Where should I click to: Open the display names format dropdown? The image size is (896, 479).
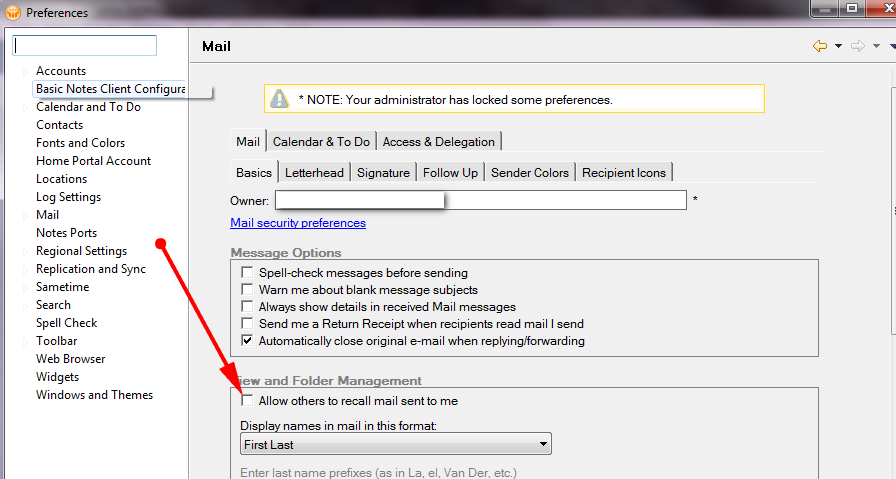point(395,444)
